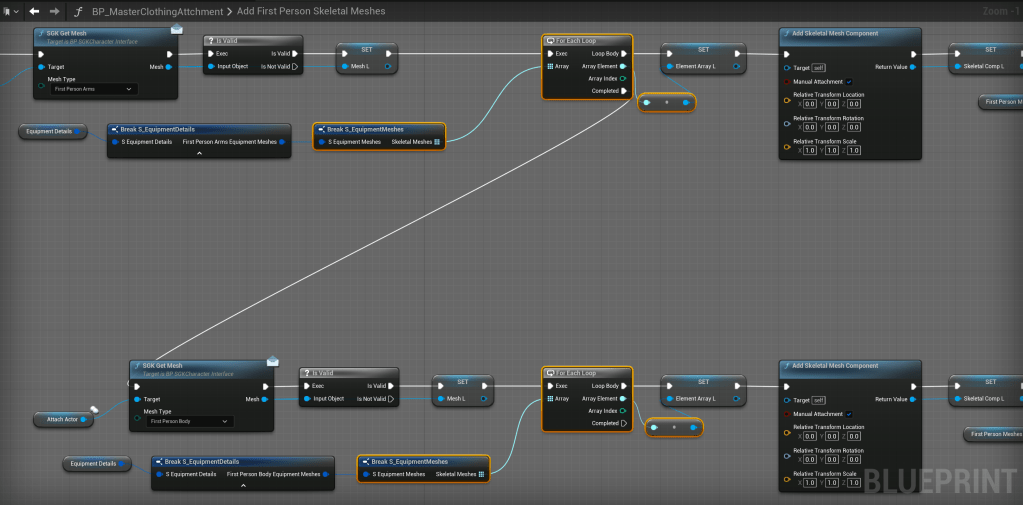Click the Return Value pin on top Add Skeletal Mesh Component
This screenshot has height=505, width=1023.
coord(914,66)
